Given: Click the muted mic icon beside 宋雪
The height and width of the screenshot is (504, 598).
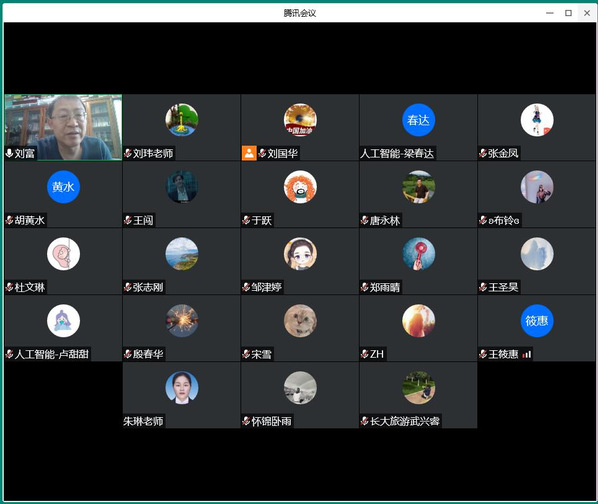Looking at the screenshot, I should click(246, 355).
